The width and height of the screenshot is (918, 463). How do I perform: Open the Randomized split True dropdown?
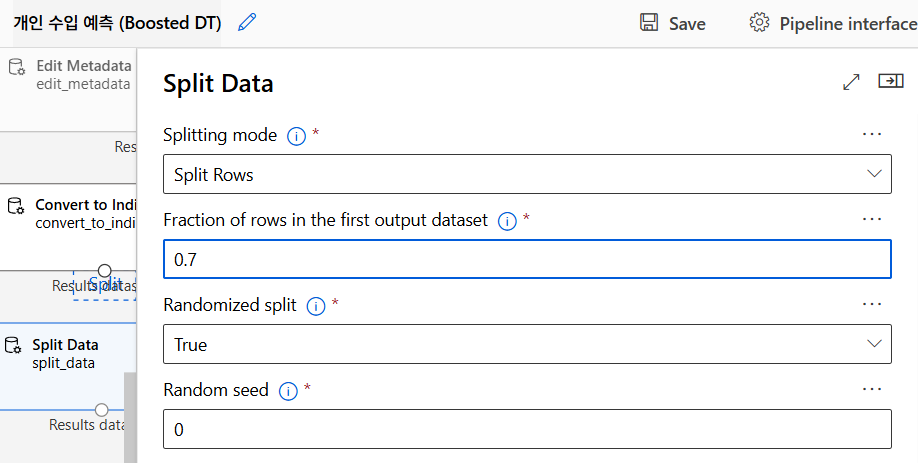click(526, 344)
